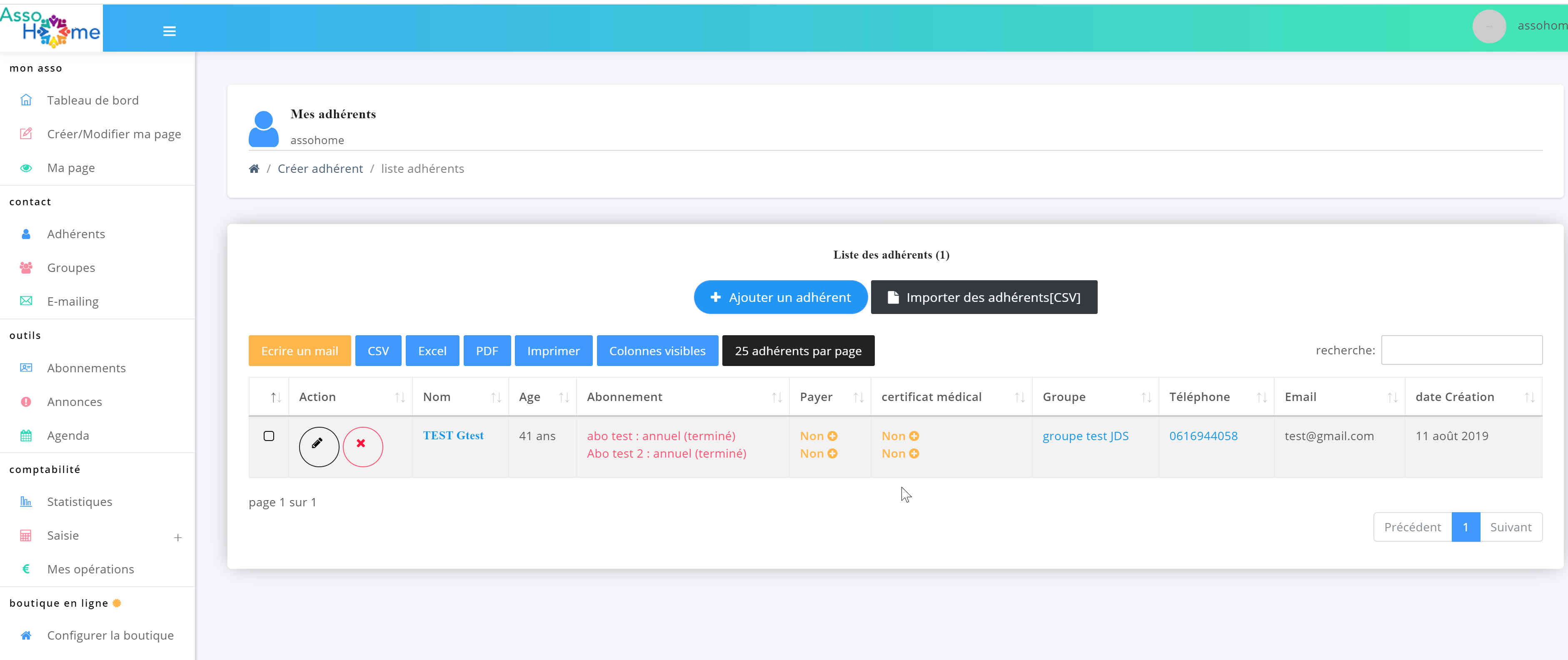1568x660 pixels.
Task: Click the recherche input field
Action: (1461, 350)
